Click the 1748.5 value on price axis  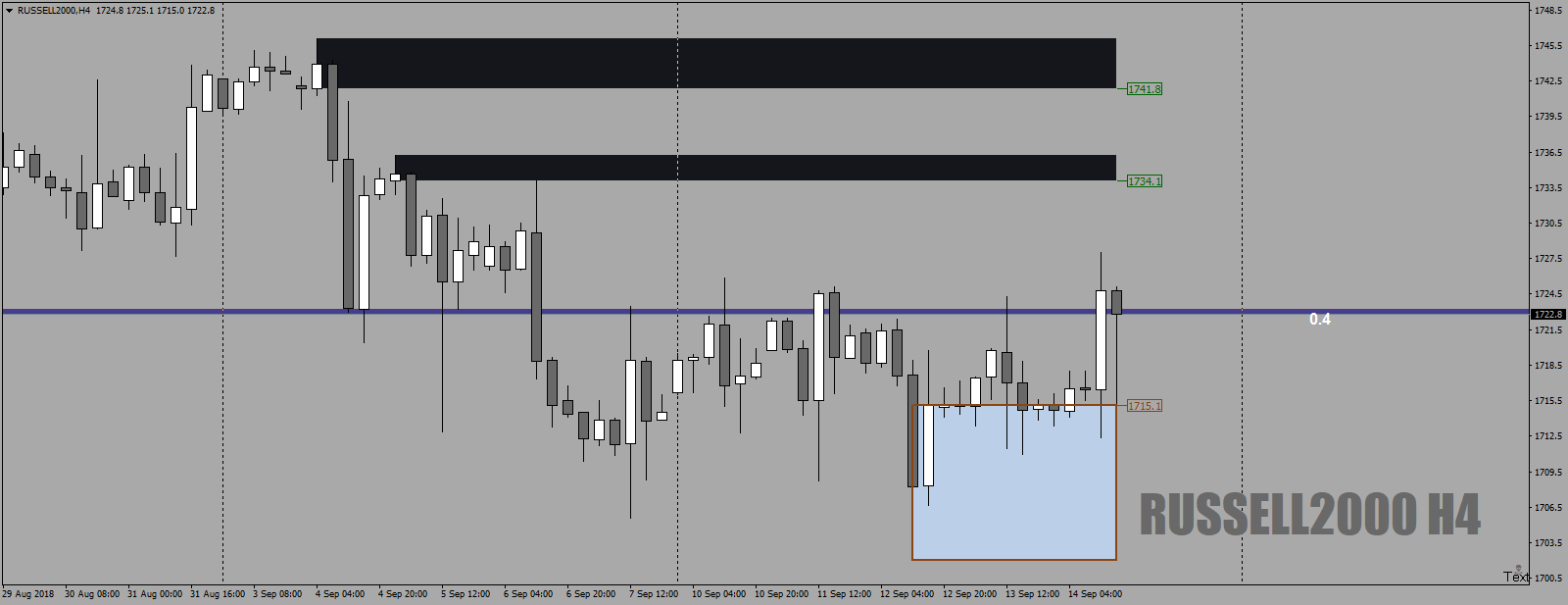(1548, 11)
